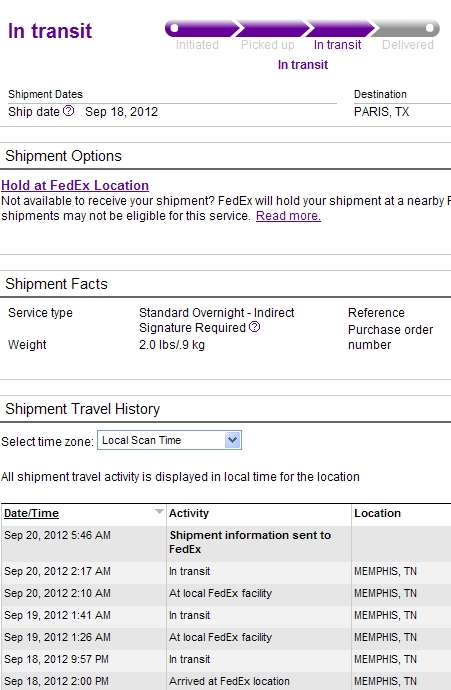The image size is (451, 690).
Task: Click the Picked up progress segment
Action: point(271,29)
